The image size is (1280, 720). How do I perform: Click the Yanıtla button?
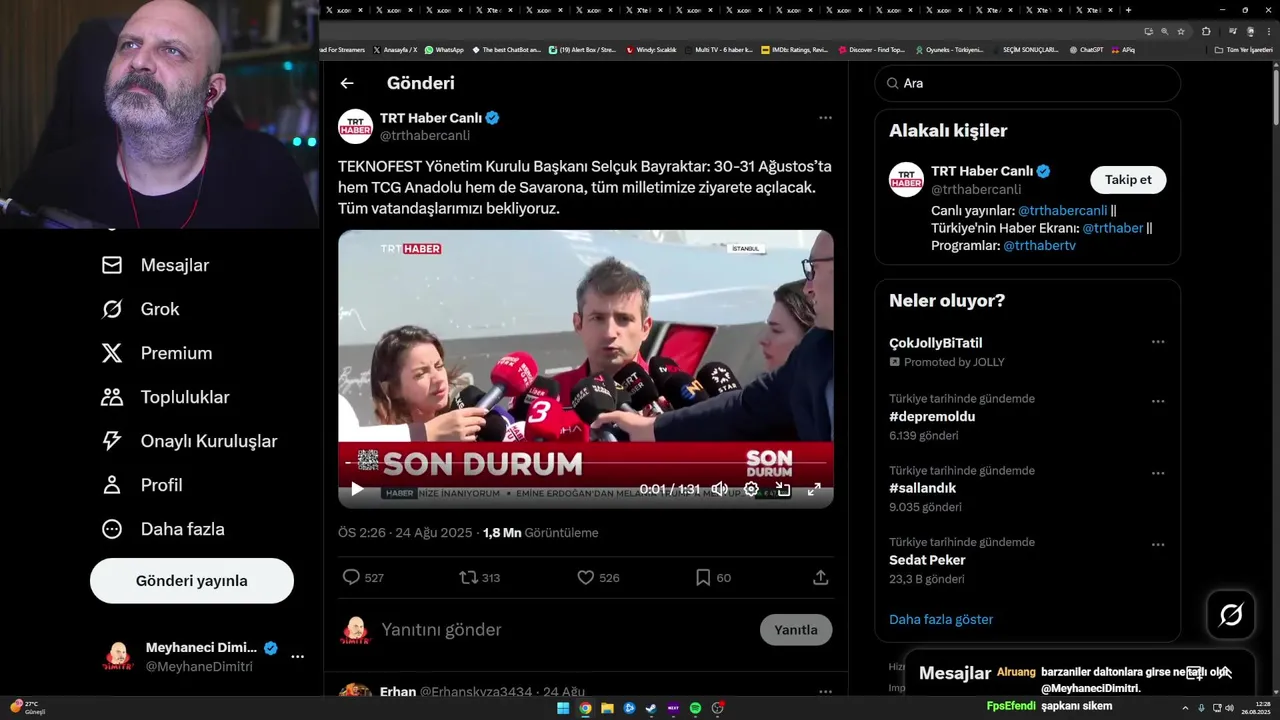coord(796,630)
